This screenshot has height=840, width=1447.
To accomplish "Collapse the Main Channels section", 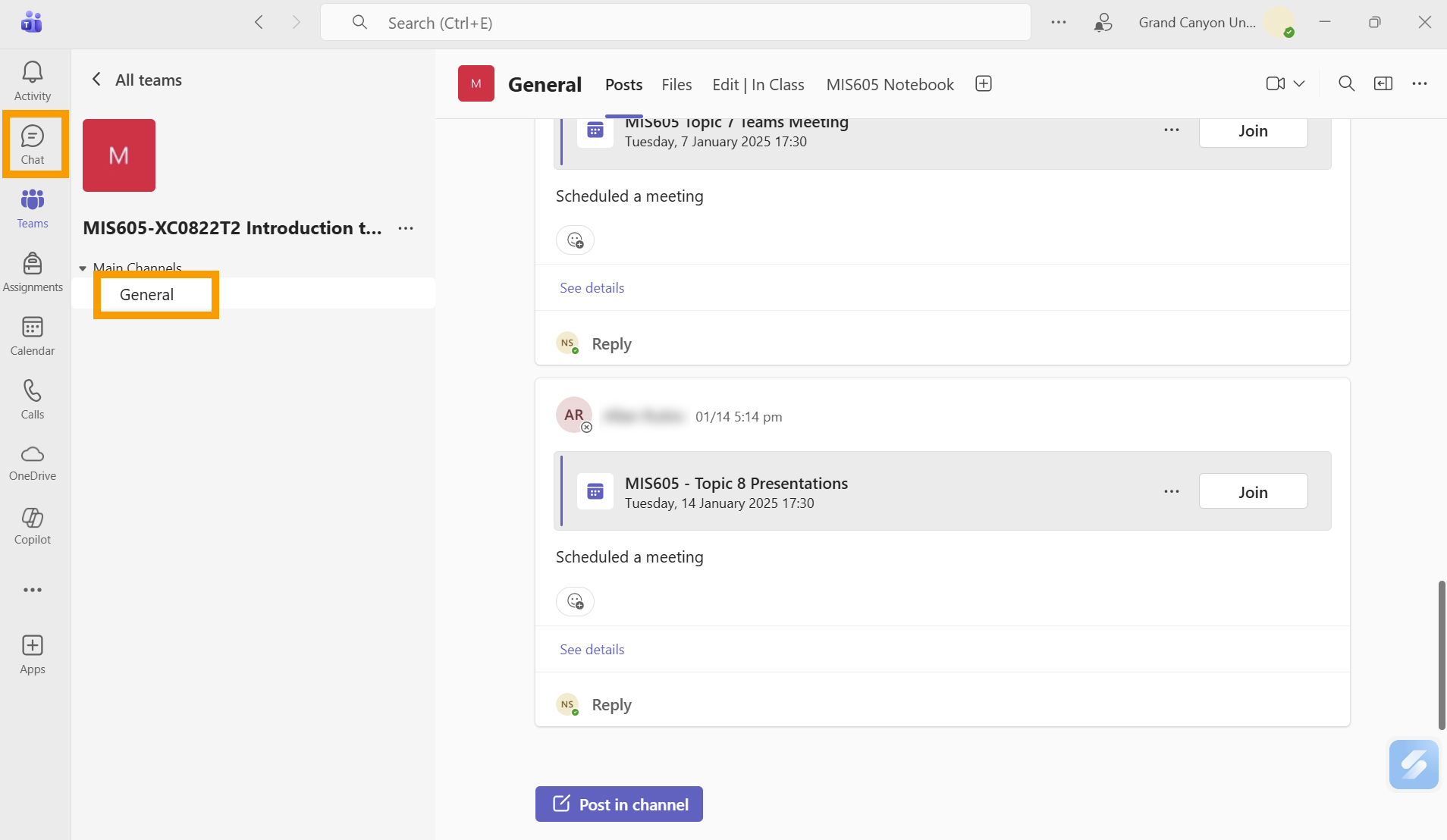I will (83, 268).
